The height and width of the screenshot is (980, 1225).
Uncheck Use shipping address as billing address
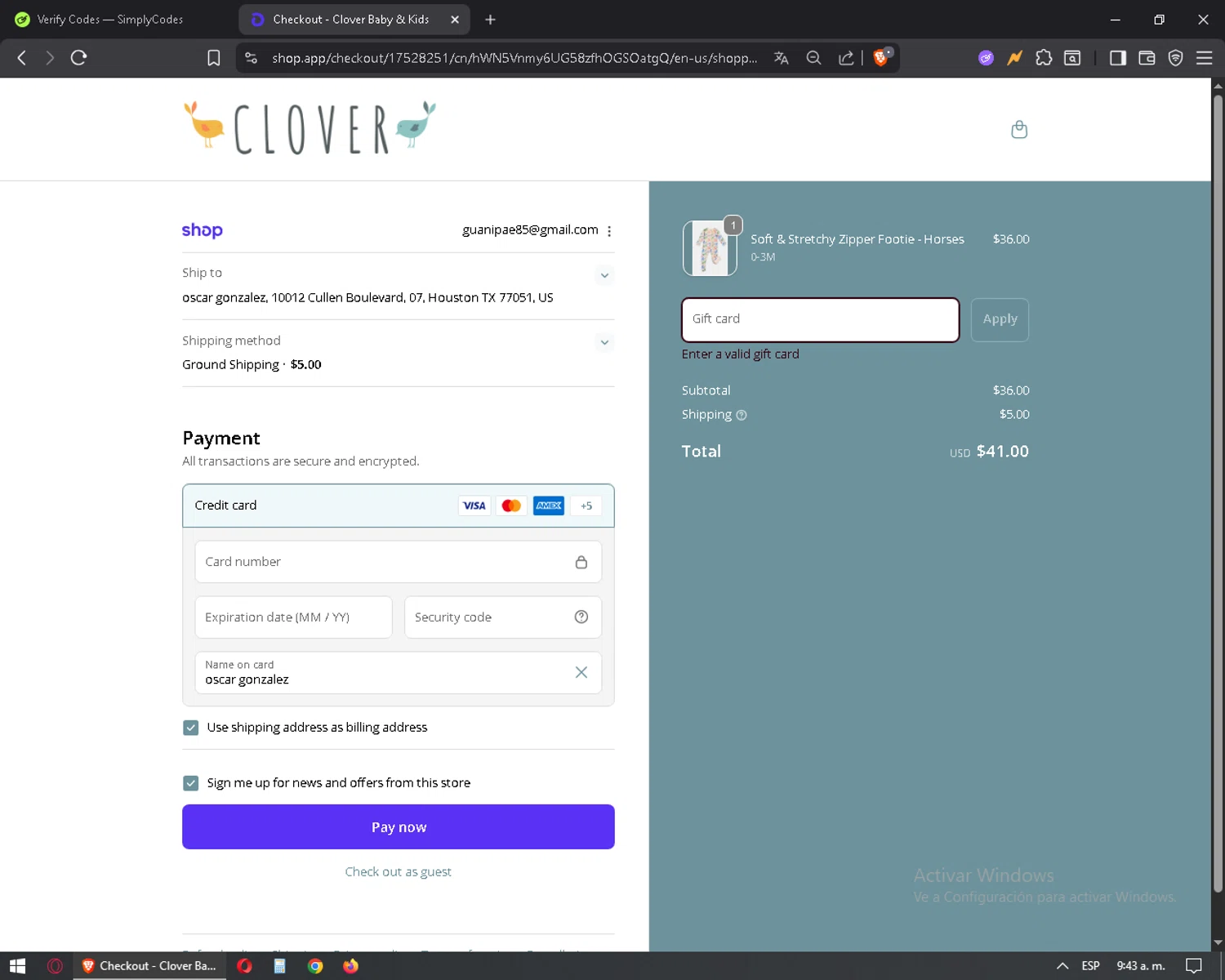point(191,728)
